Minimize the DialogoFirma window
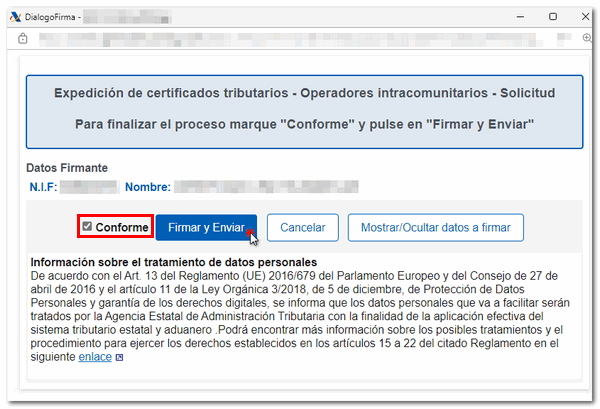 [524, 17]
